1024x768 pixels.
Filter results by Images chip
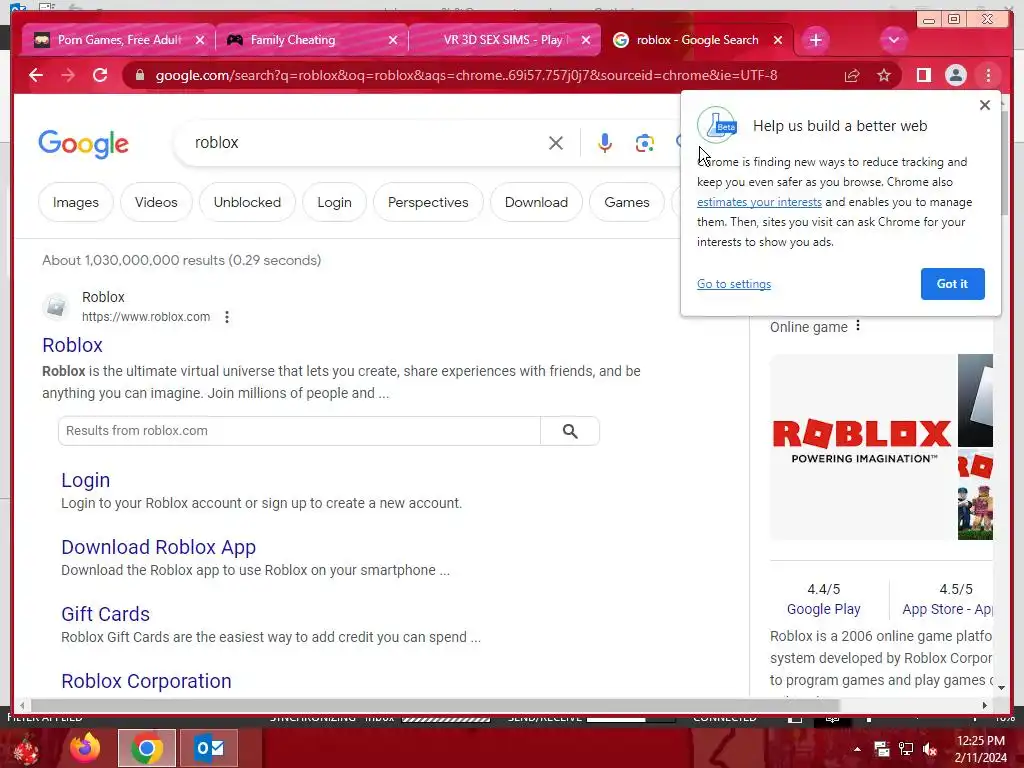tap(76, 202)
